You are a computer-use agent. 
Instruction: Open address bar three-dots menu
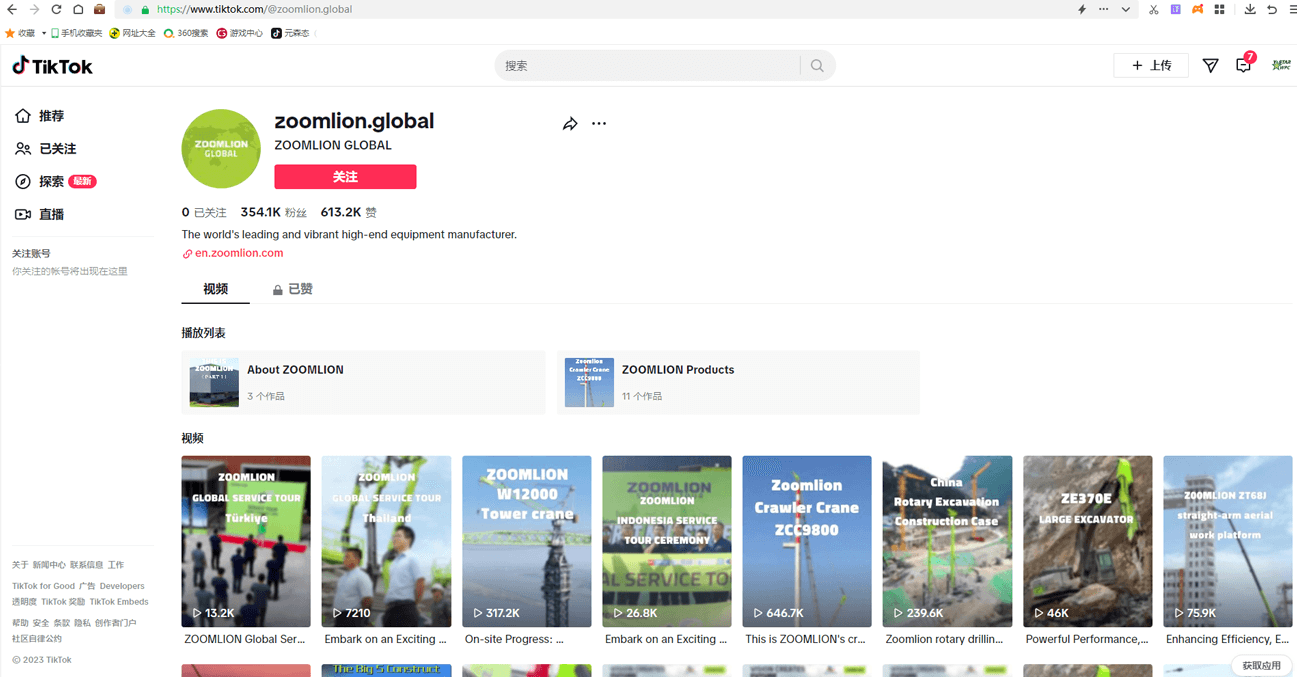coord(1103,9)
